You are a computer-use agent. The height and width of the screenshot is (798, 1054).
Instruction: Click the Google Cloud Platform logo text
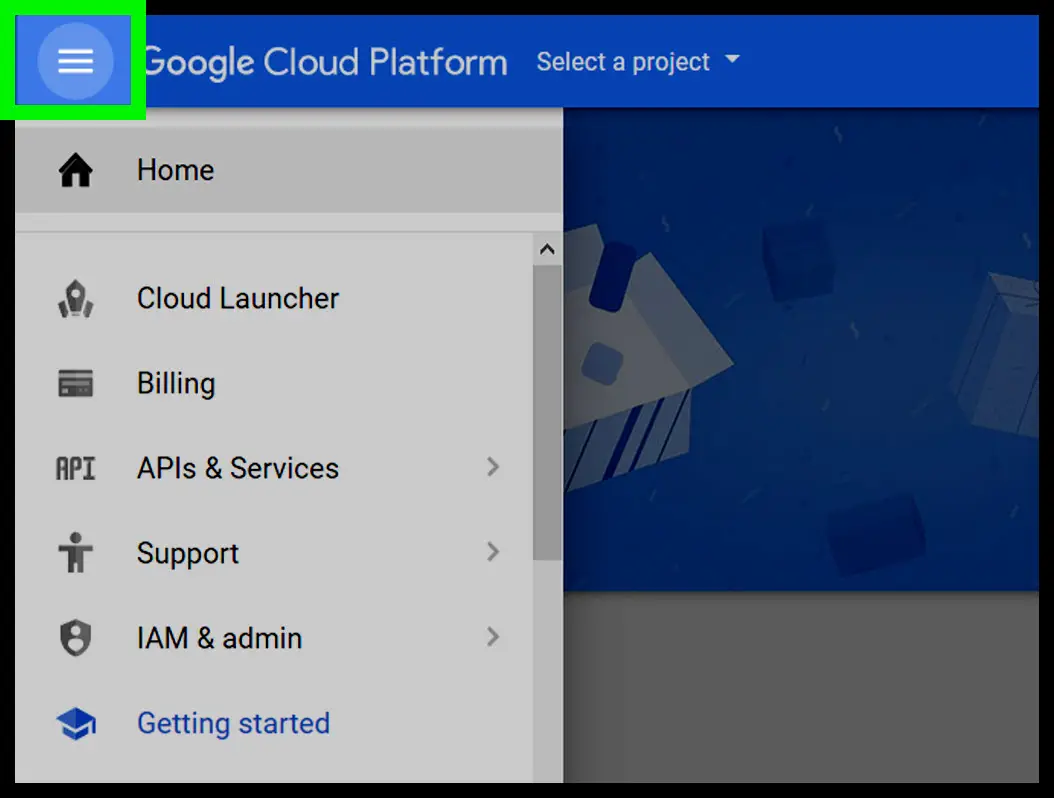(x=325, y=63)
